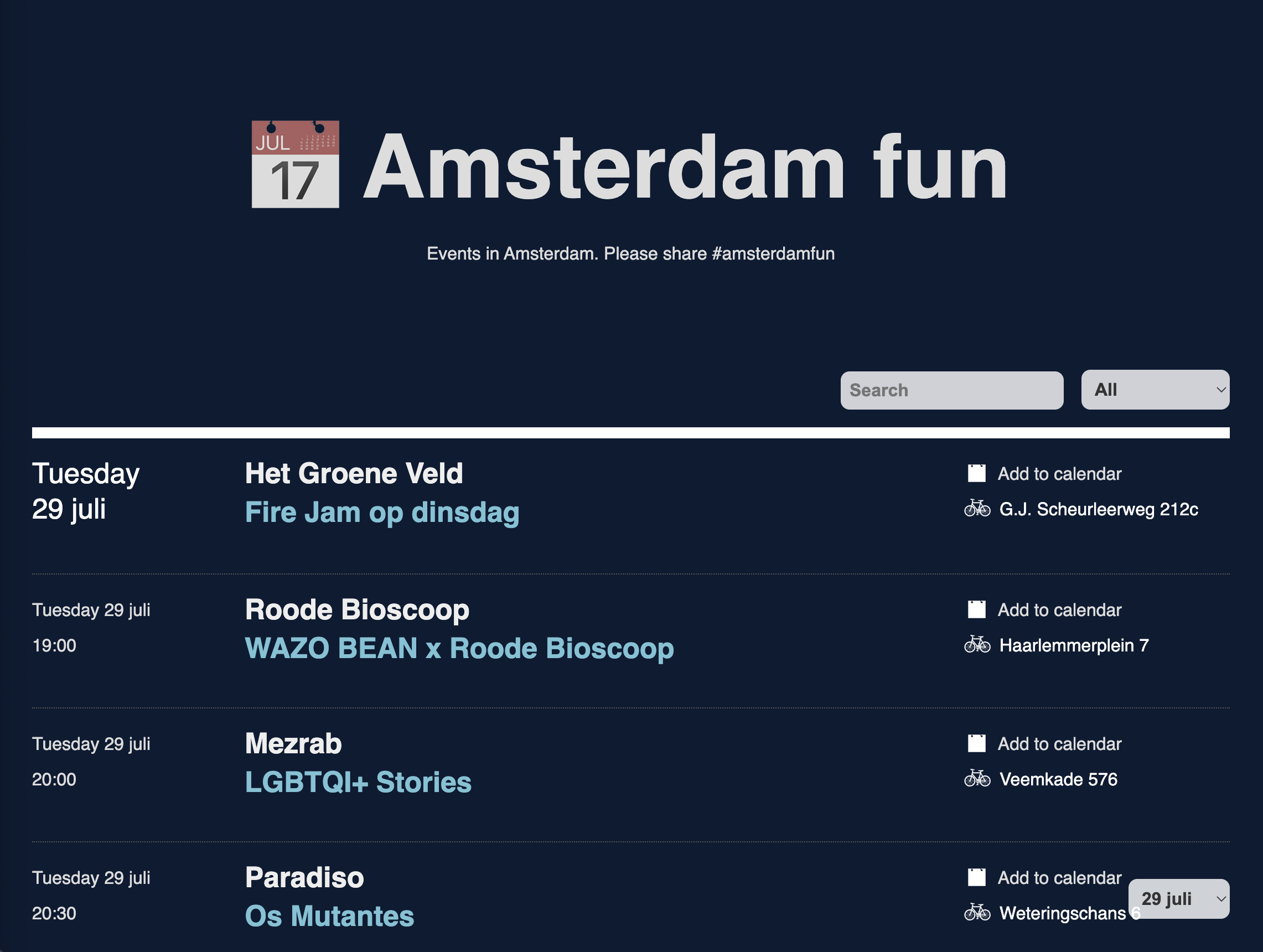Click the 20:00 time of Mezrab

click(54, 779)
